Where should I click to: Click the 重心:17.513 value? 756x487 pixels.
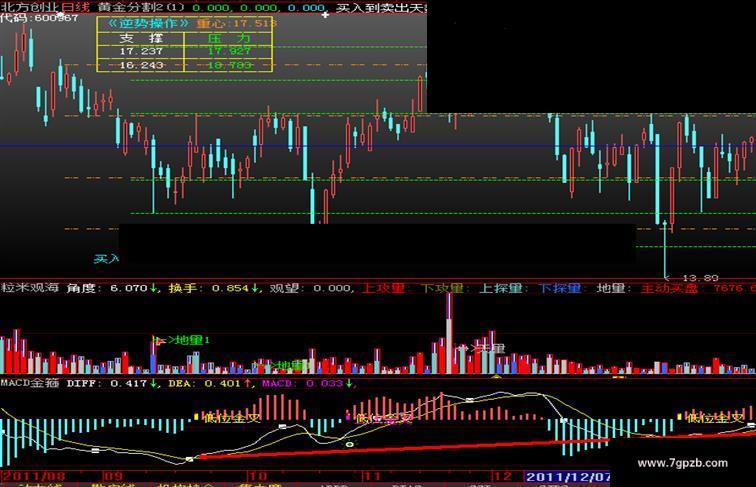pos(236,23)
